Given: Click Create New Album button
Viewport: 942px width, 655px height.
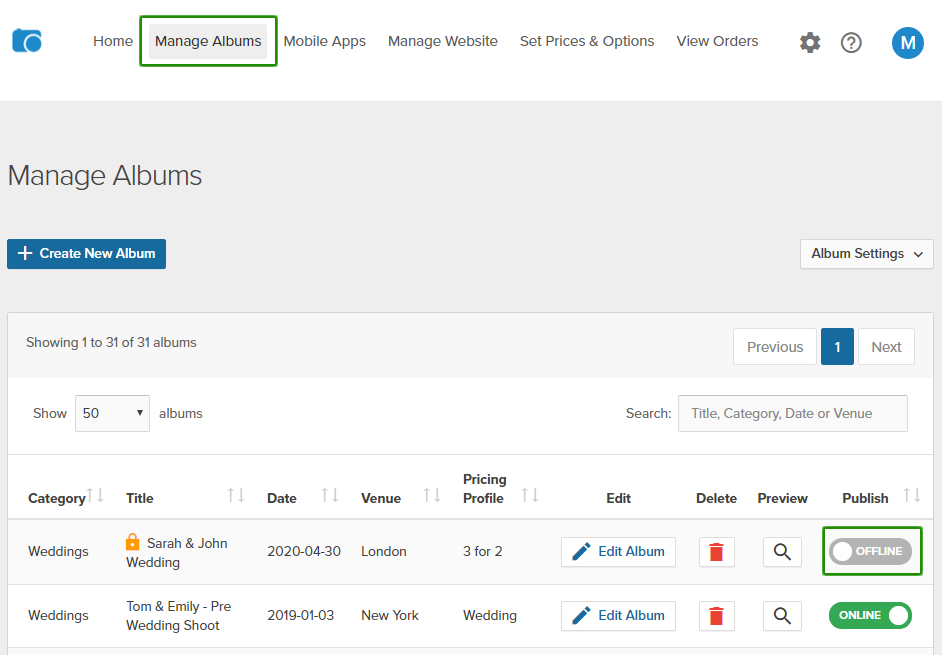Looking at the screenshot, I should click(x=86, y=254).
